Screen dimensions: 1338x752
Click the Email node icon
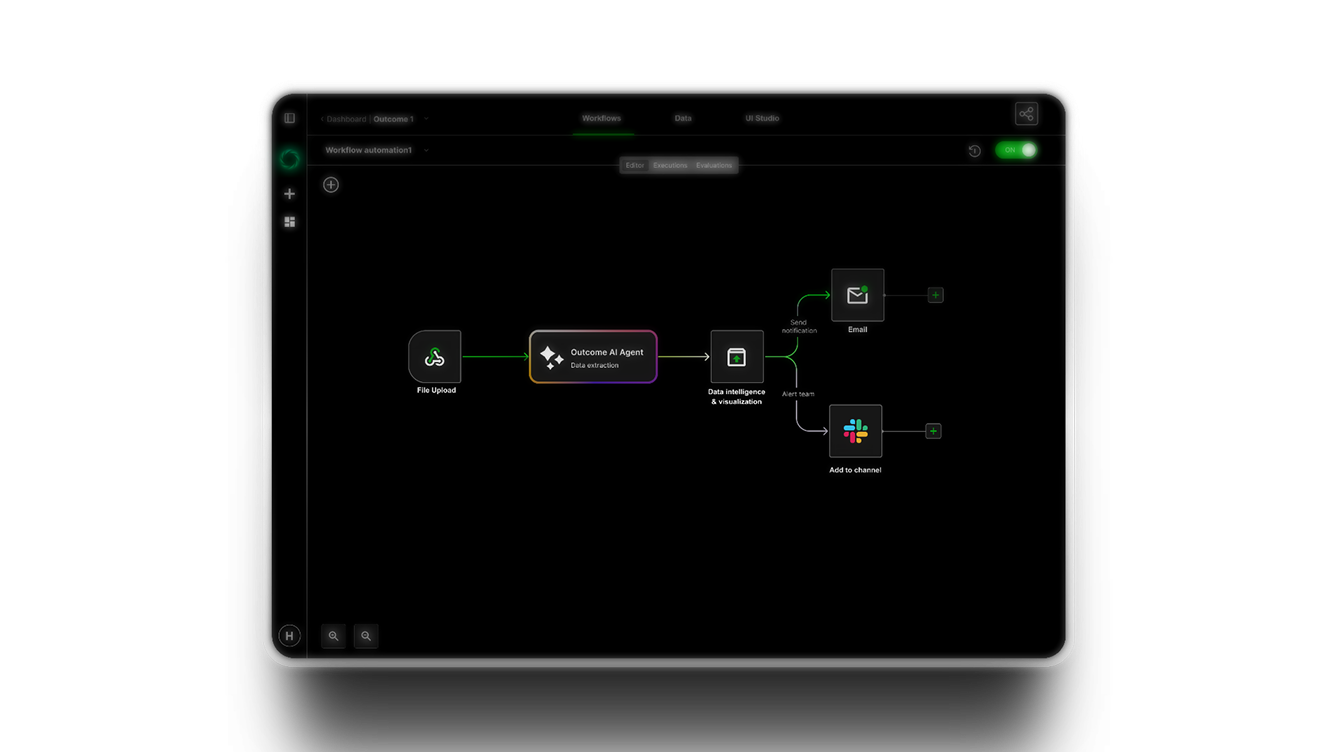click(857, 294)
